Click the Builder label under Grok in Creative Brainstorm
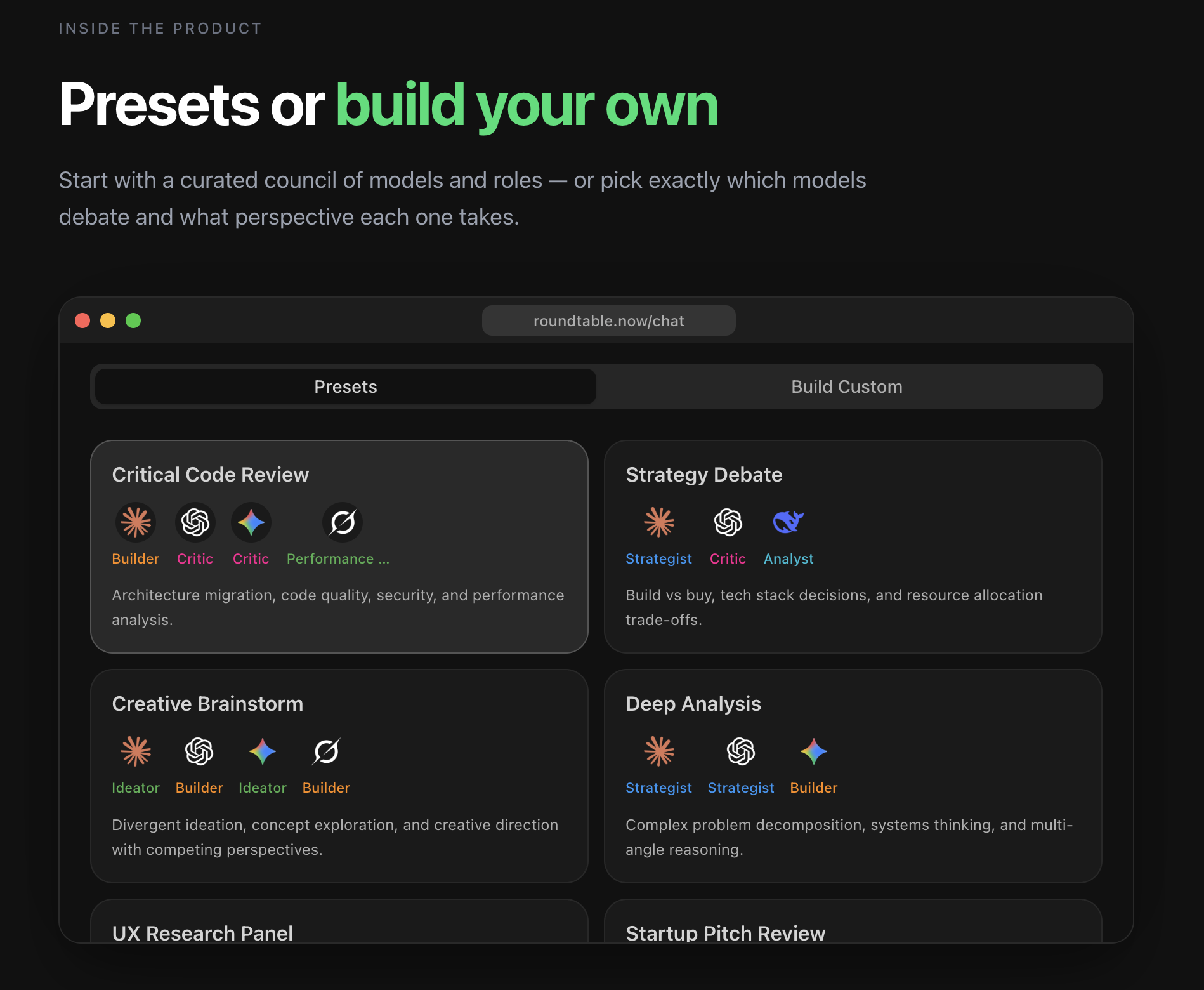Viewport: 1204px width, 990px height. [327, 788]
